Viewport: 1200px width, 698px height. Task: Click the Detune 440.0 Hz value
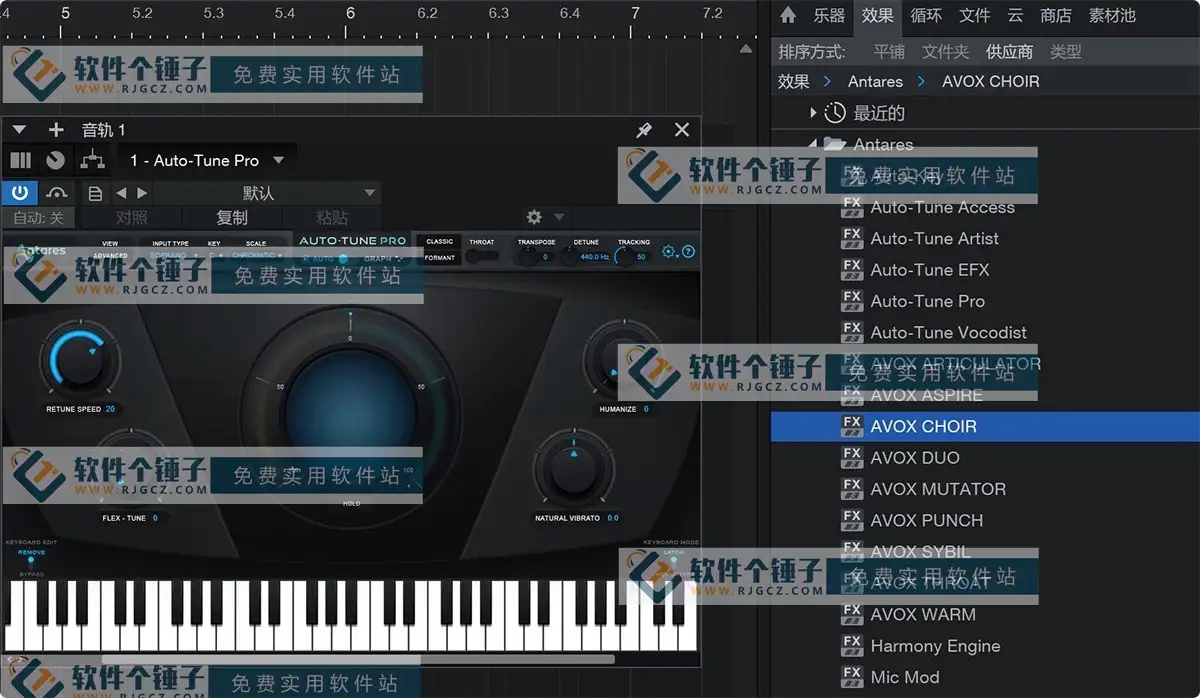tap(594, 257)
